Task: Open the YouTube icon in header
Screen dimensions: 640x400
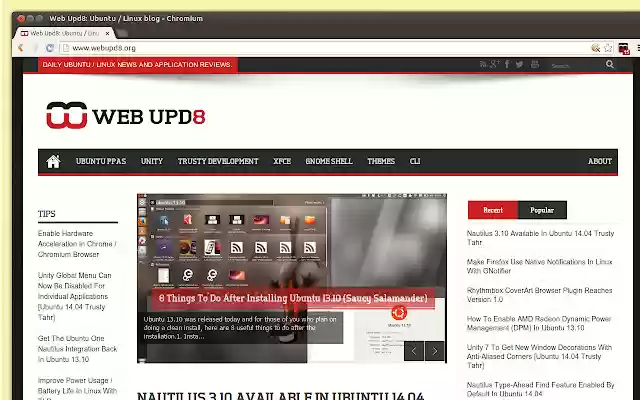Action: click(x=535, y=64)
